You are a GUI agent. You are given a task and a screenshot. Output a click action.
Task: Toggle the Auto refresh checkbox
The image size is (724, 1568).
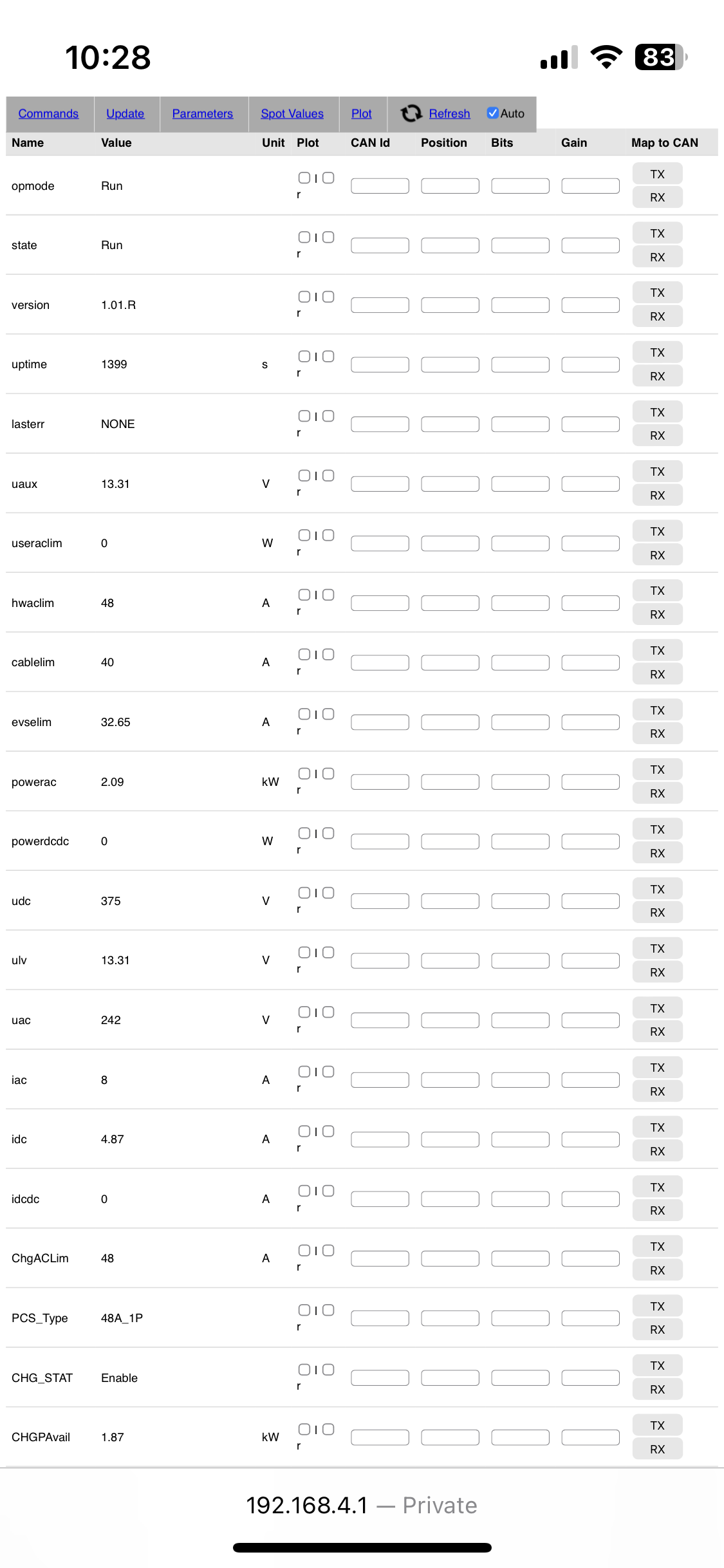coord(493,113)
